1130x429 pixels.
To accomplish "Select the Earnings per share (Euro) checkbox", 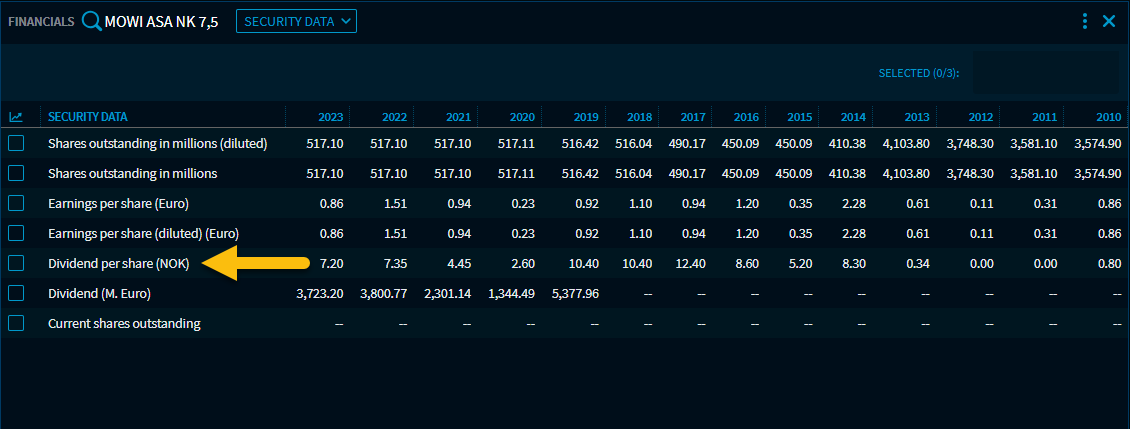I will (x=16, y=204).
